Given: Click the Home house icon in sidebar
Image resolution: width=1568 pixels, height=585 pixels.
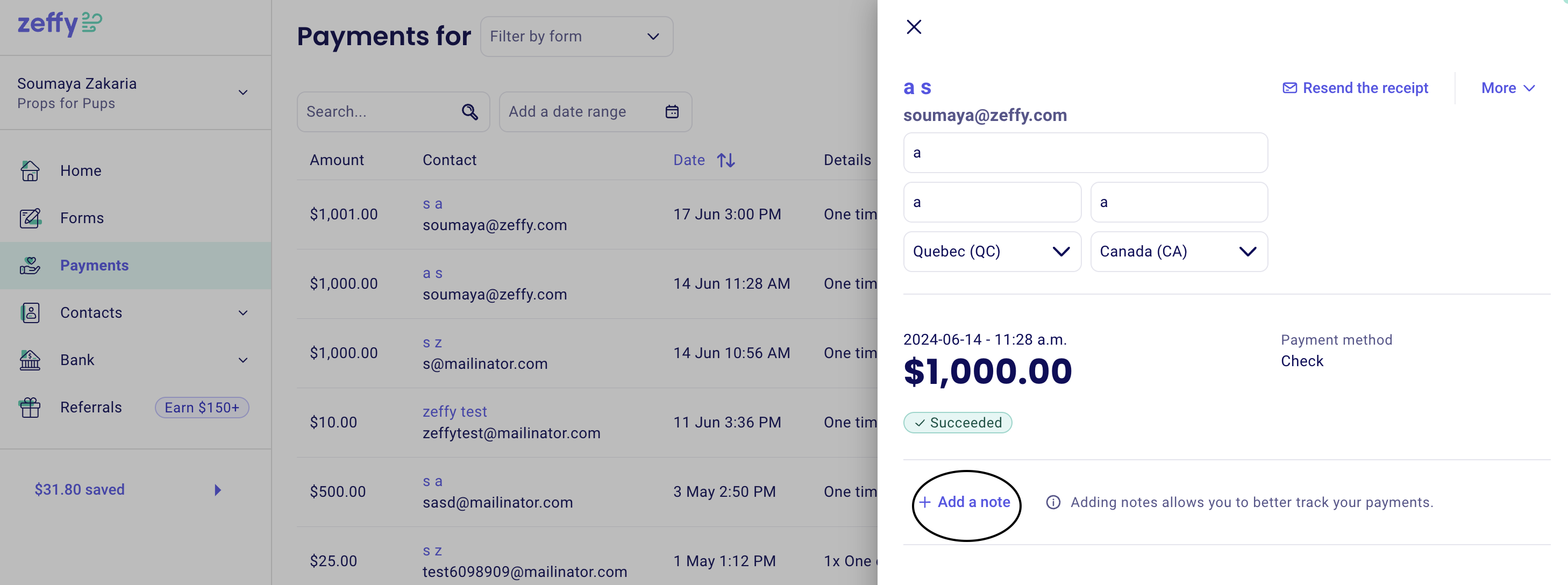Looking at the screenshot, I should (x=30, y=171).
